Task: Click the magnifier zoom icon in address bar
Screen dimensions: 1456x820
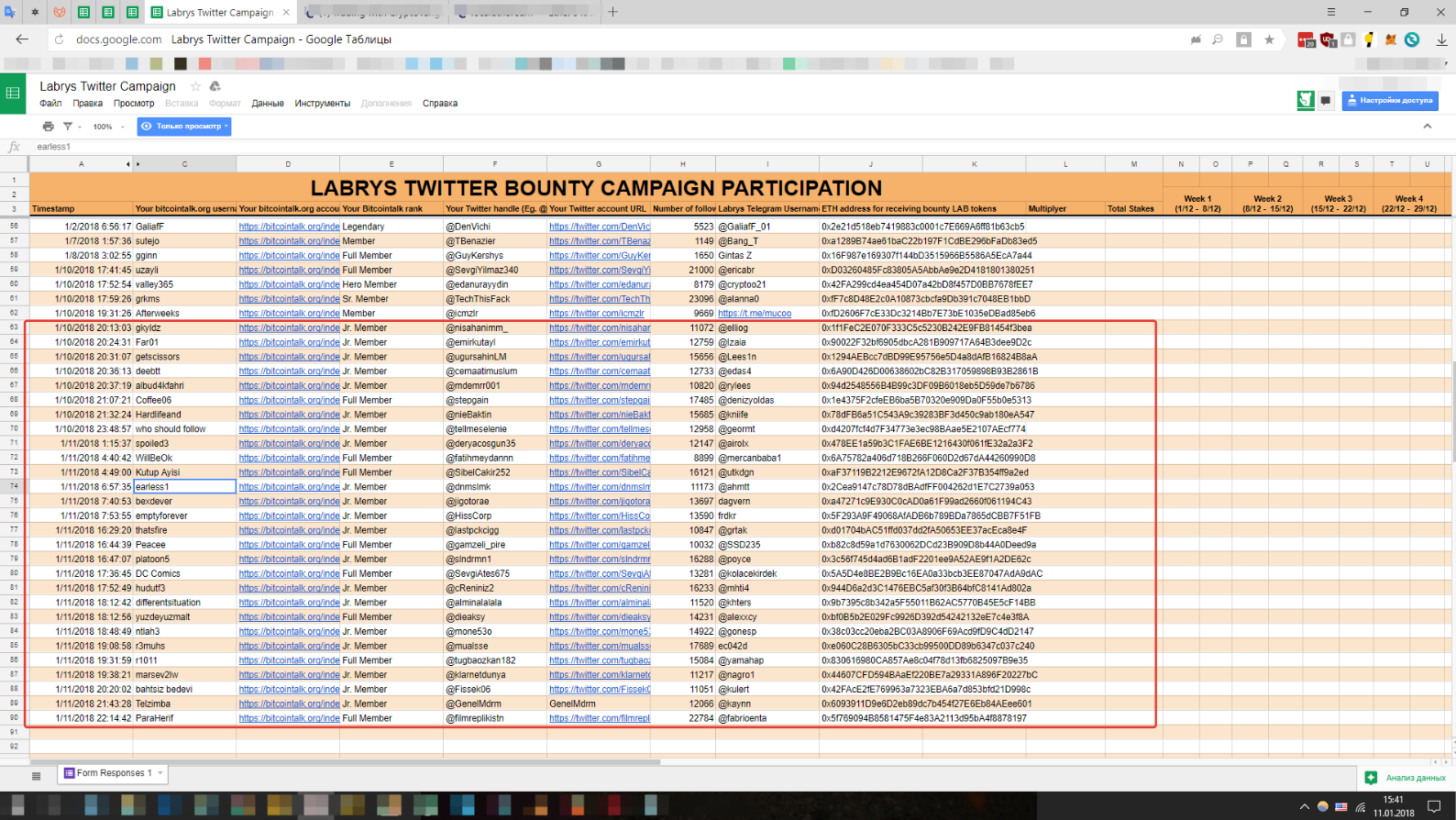Action: (x=1218, y=39)
